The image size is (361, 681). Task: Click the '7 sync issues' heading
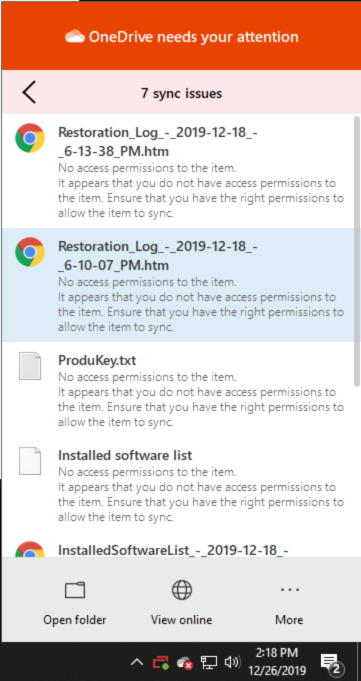coord(181,93)
